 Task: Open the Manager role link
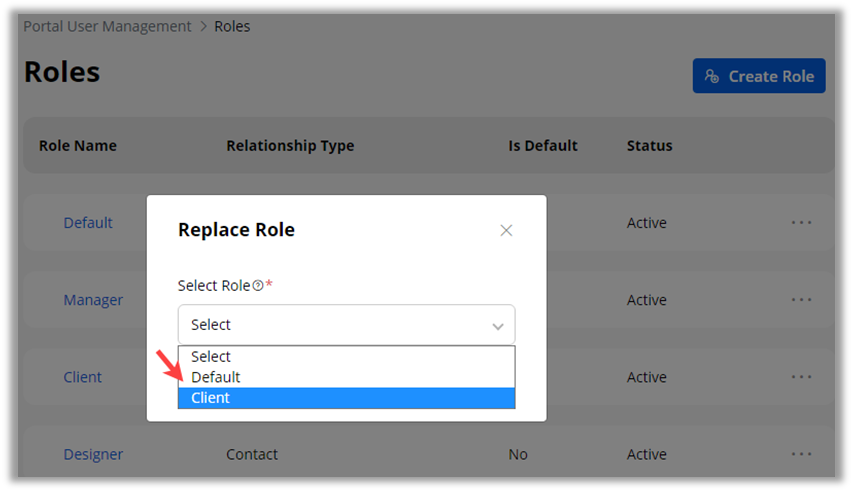click(93, 300)
